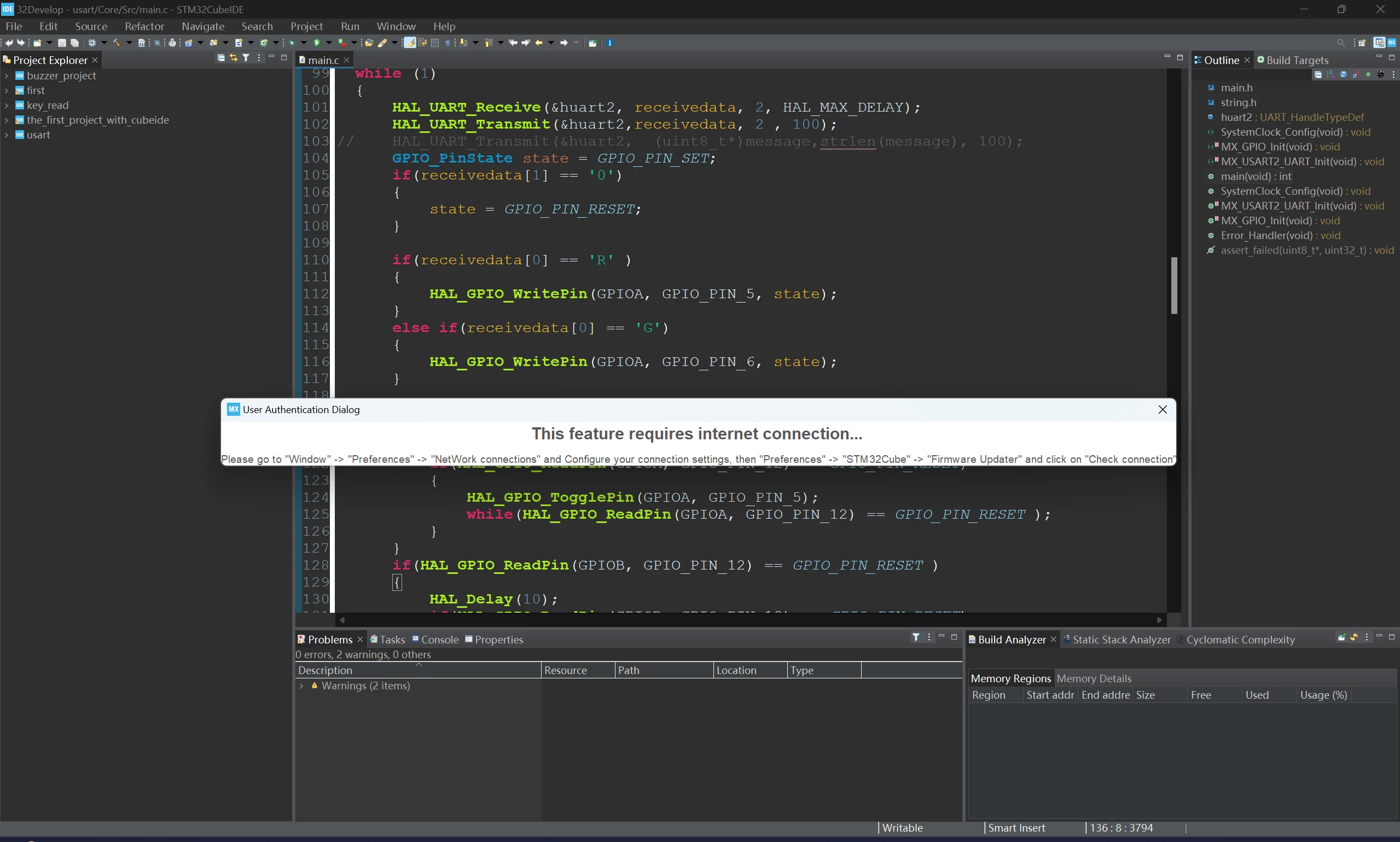Open the Static Stack Analyzer tab
This screenshot has height=842, width=1400.
pyautogui.click(x=1117, y=640)
